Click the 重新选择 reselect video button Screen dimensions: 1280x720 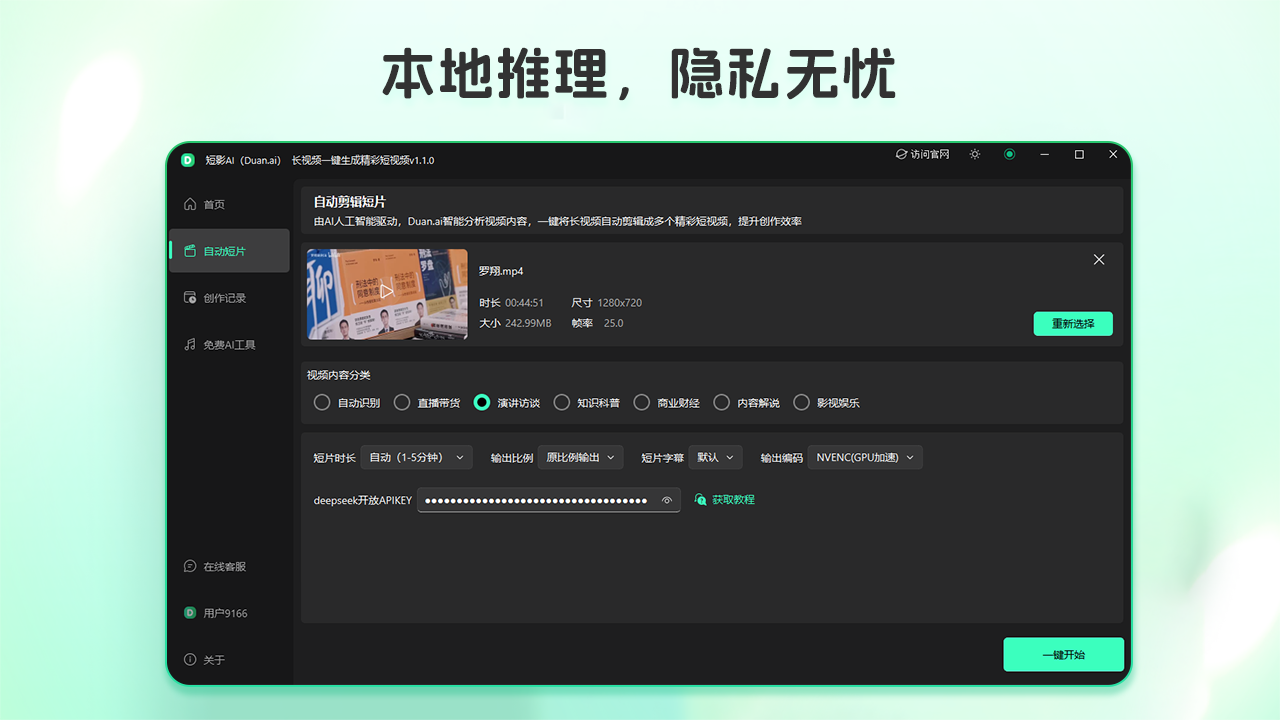[1073, 323]
